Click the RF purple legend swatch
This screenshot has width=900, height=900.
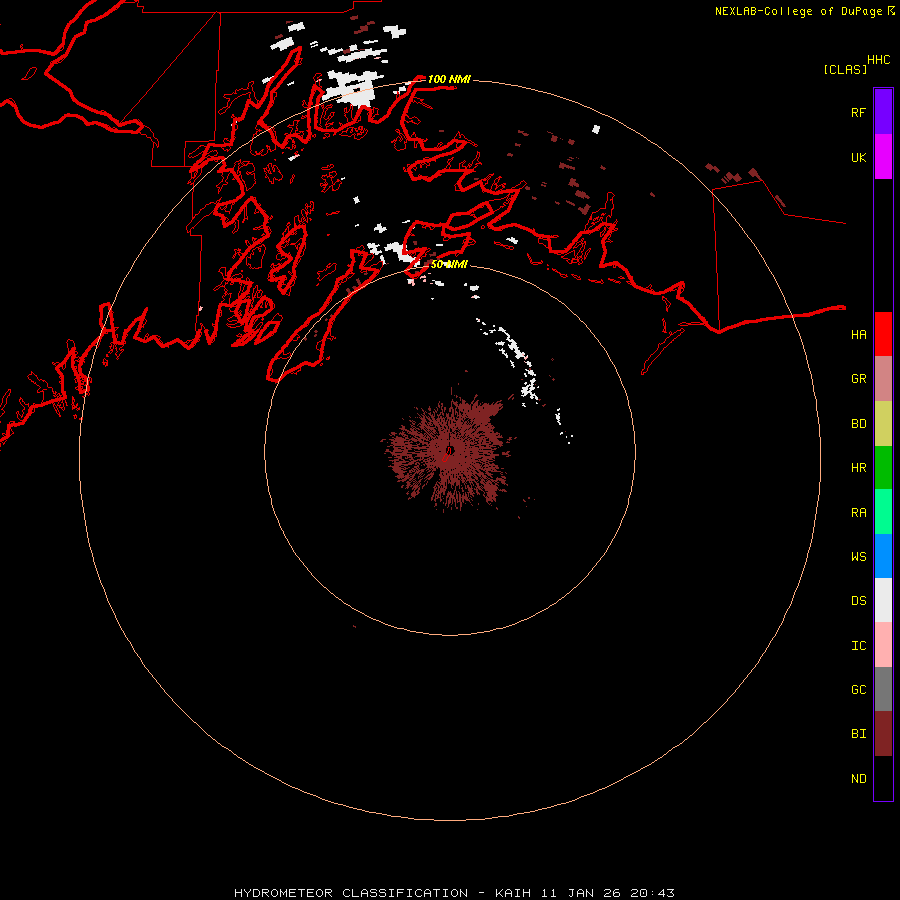pyautogui.click(x=883, y=112)
